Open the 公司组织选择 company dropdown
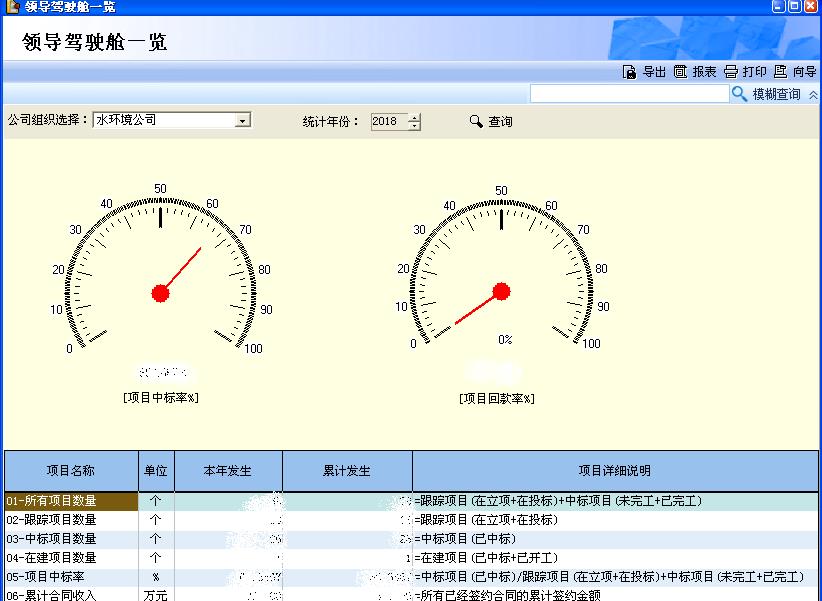 242,121
